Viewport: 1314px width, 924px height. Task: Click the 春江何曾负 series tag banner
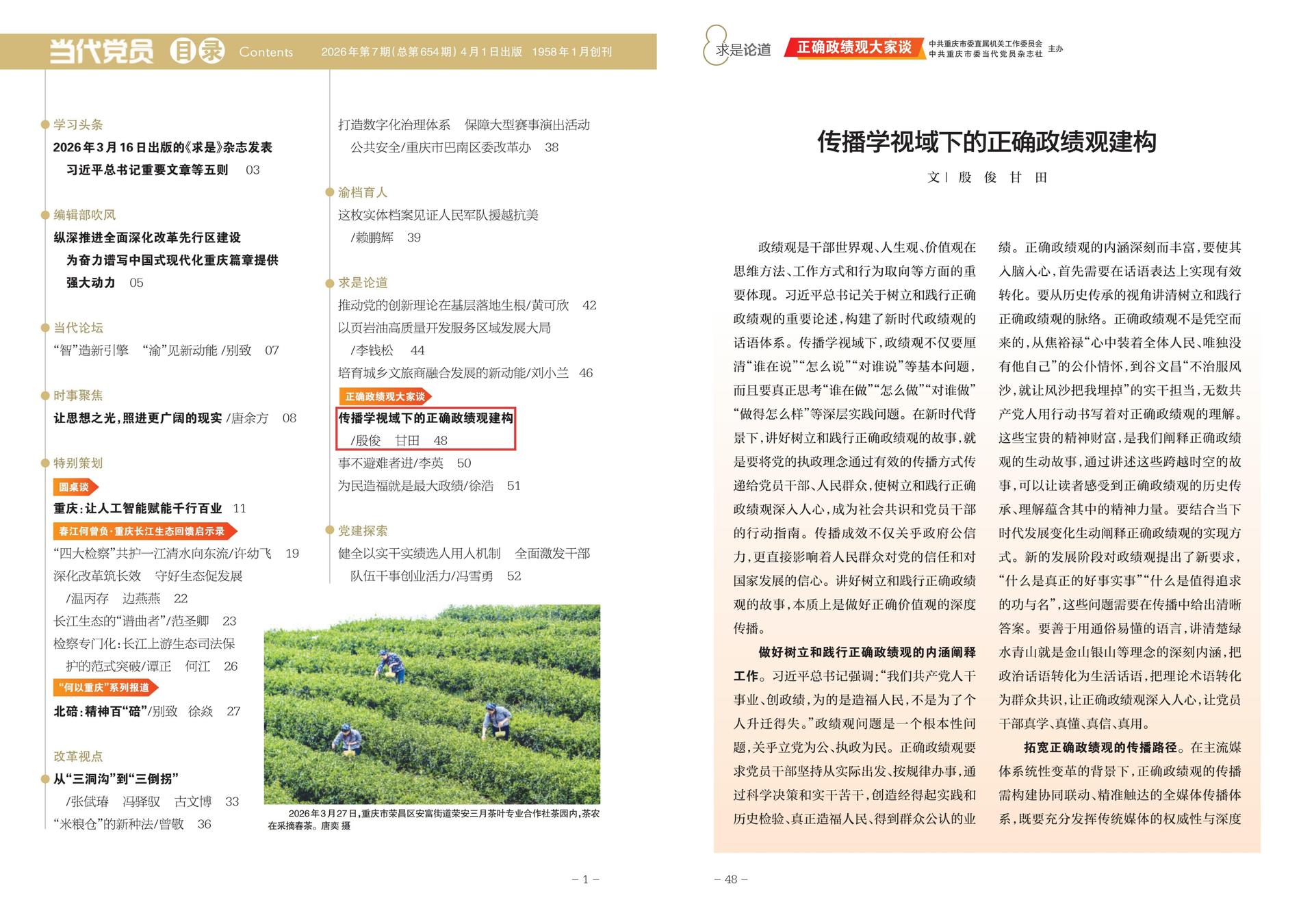[x=144, y=531]
